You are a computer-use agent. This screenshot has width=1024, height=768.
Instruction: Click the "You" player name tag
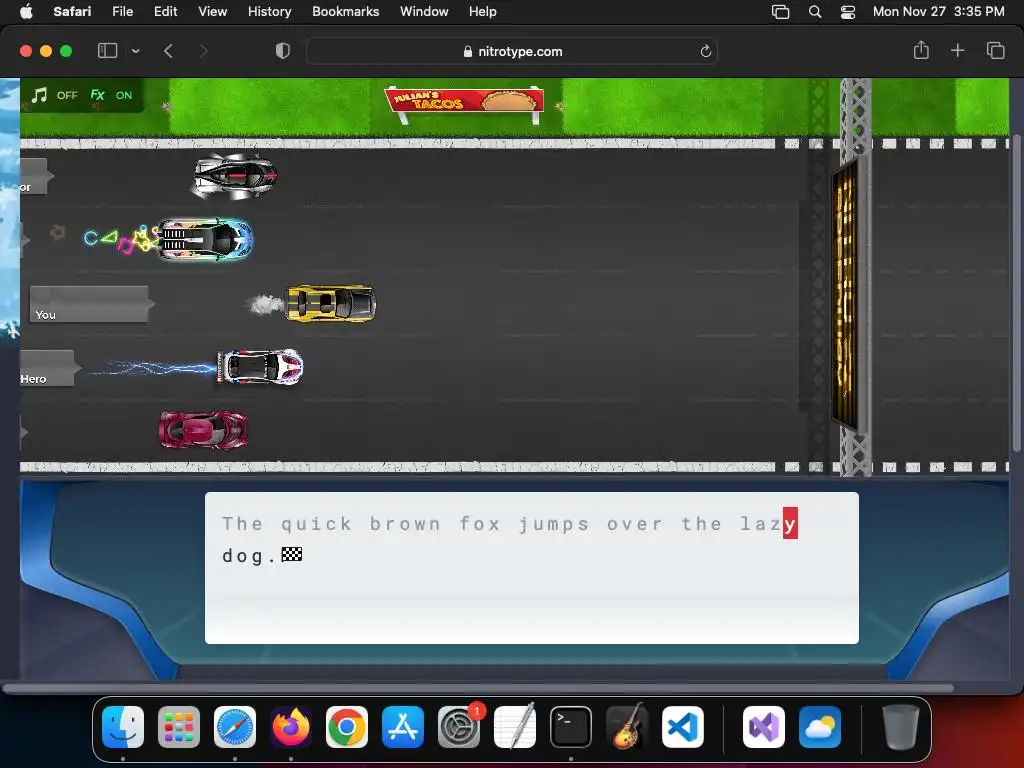91,304
